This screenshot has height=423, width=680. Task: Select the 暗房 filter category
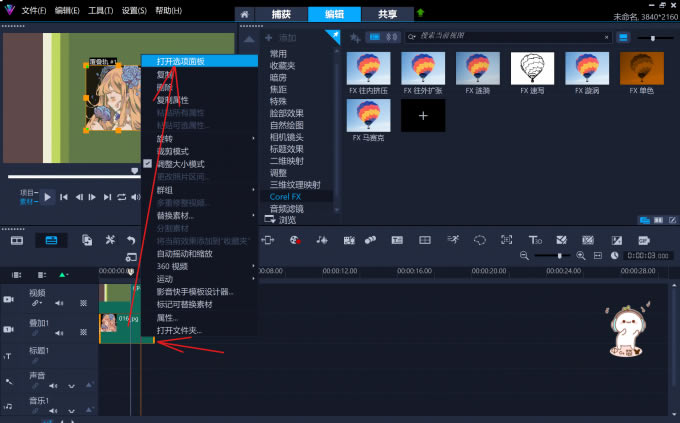pyautogui.click(x=278, y=78)
